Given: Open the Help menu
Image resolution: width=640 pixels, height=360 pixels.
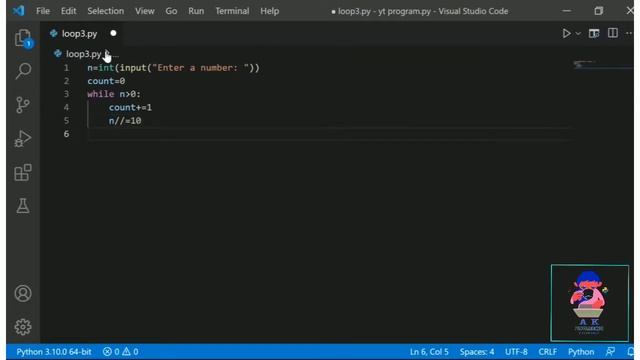Looking at the screenshot, I should [269, 11].
